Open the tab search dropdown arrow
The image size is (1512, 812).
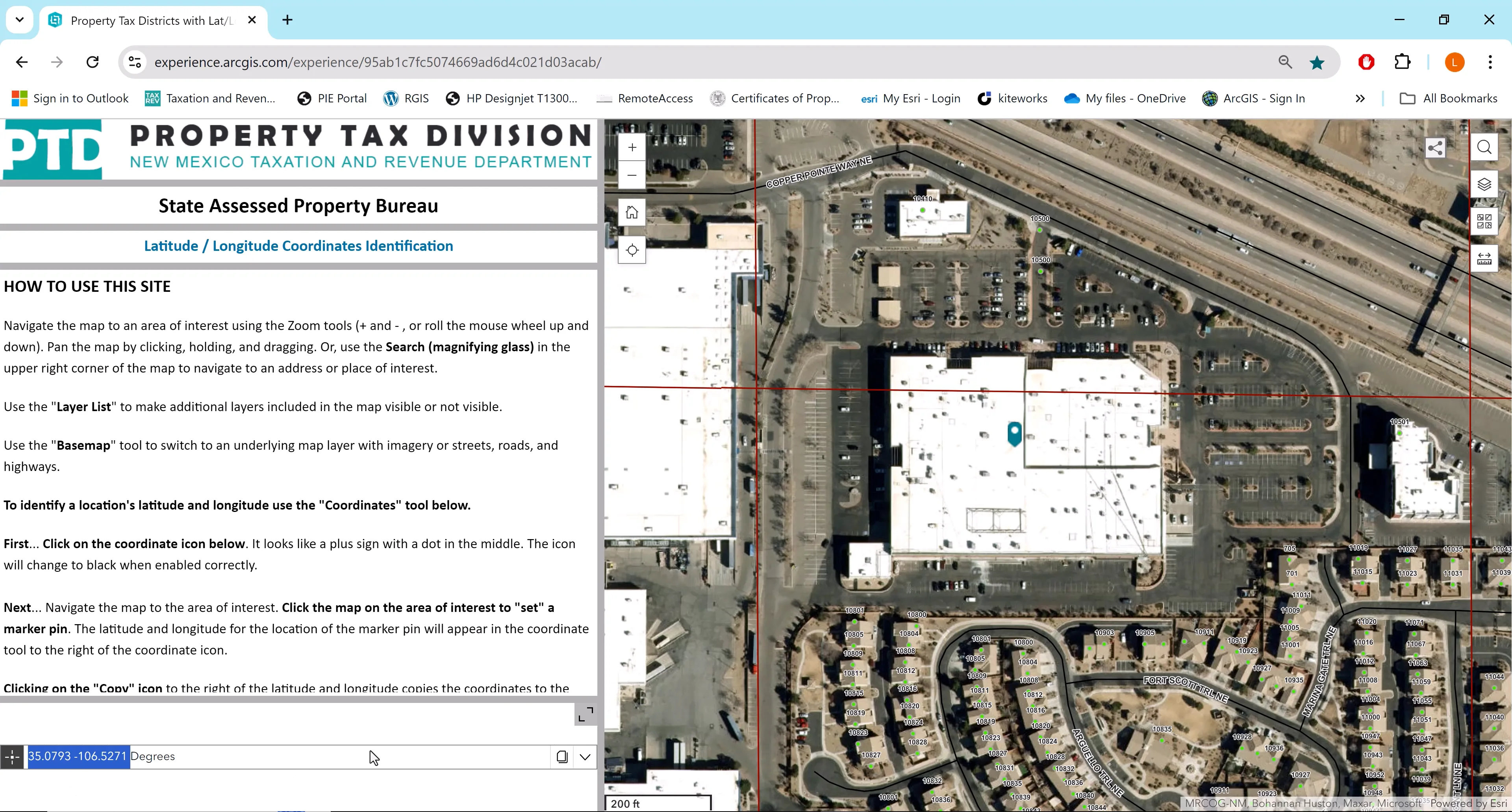point(19,19)
